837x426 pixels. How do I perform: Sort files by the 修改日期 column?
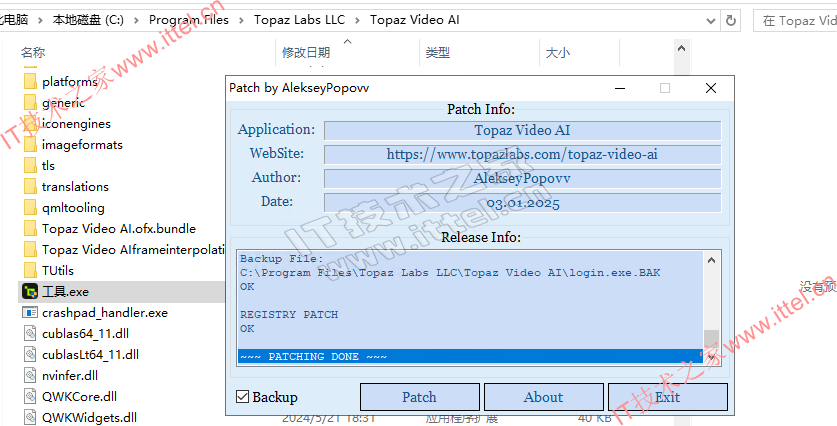[306, 52]
